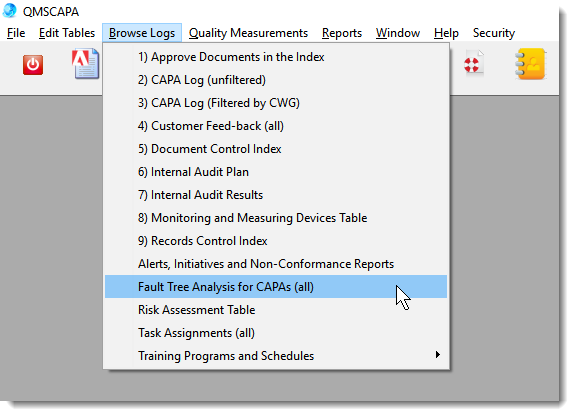Image resolution: width=574 pixels, height=416 pixels.
Task: Open the Help menu
Action: click(x=446, y=33)
